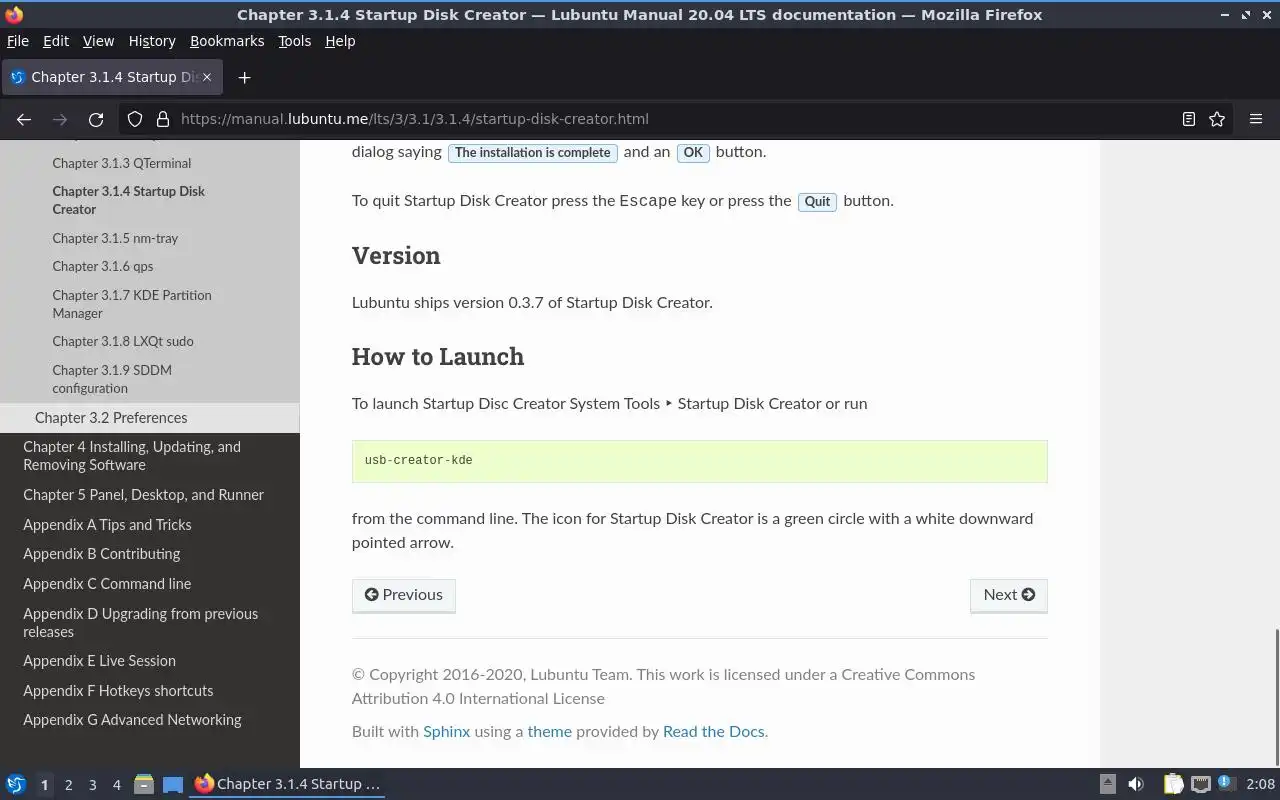Switch to virtual desktop 2
This screenshot has height=800, width=1280.
click(x=68, y=785)
